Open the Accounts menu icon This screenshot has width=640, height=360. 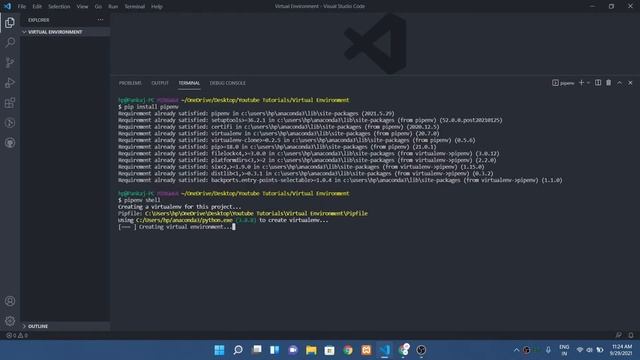pos(10,301)
